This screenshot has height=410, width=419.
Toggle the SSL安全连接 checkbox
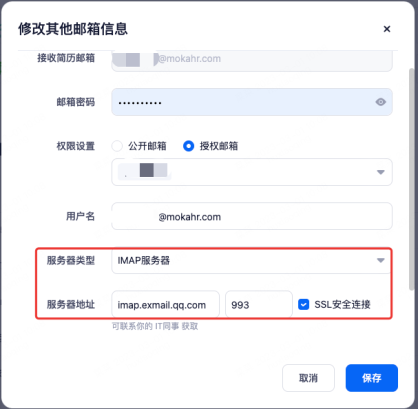click(x=303, y=304)
